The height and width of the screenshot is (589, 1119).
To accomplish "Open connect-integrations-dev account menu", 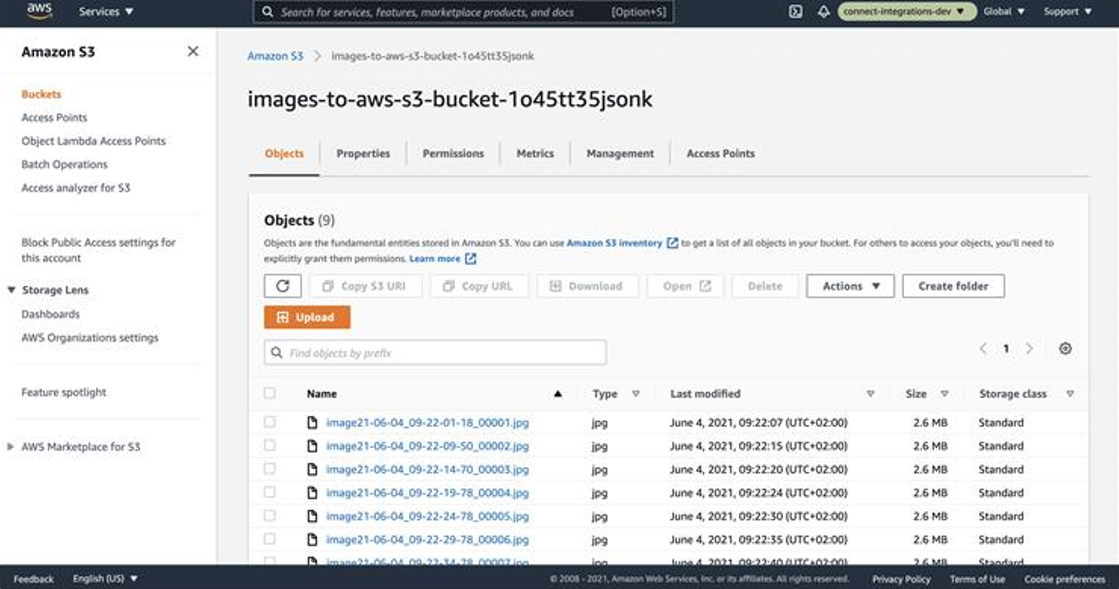I will coord(906,11).
